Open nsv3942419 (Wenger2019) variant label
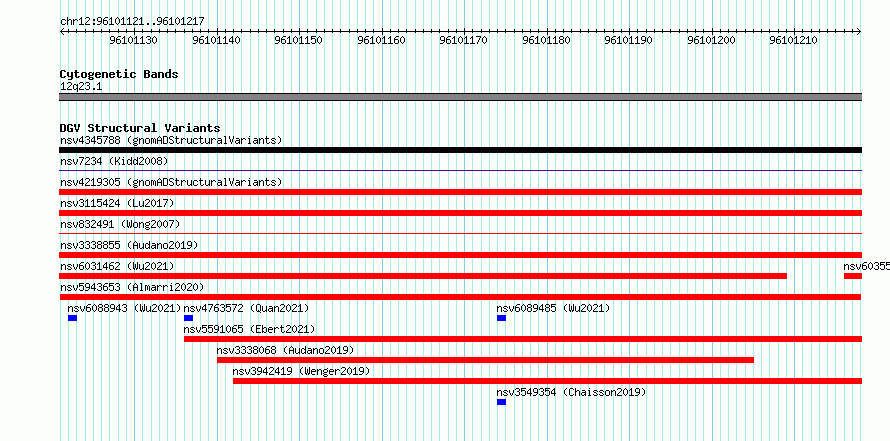The image size is (890, 441). (x=301, y=371)
